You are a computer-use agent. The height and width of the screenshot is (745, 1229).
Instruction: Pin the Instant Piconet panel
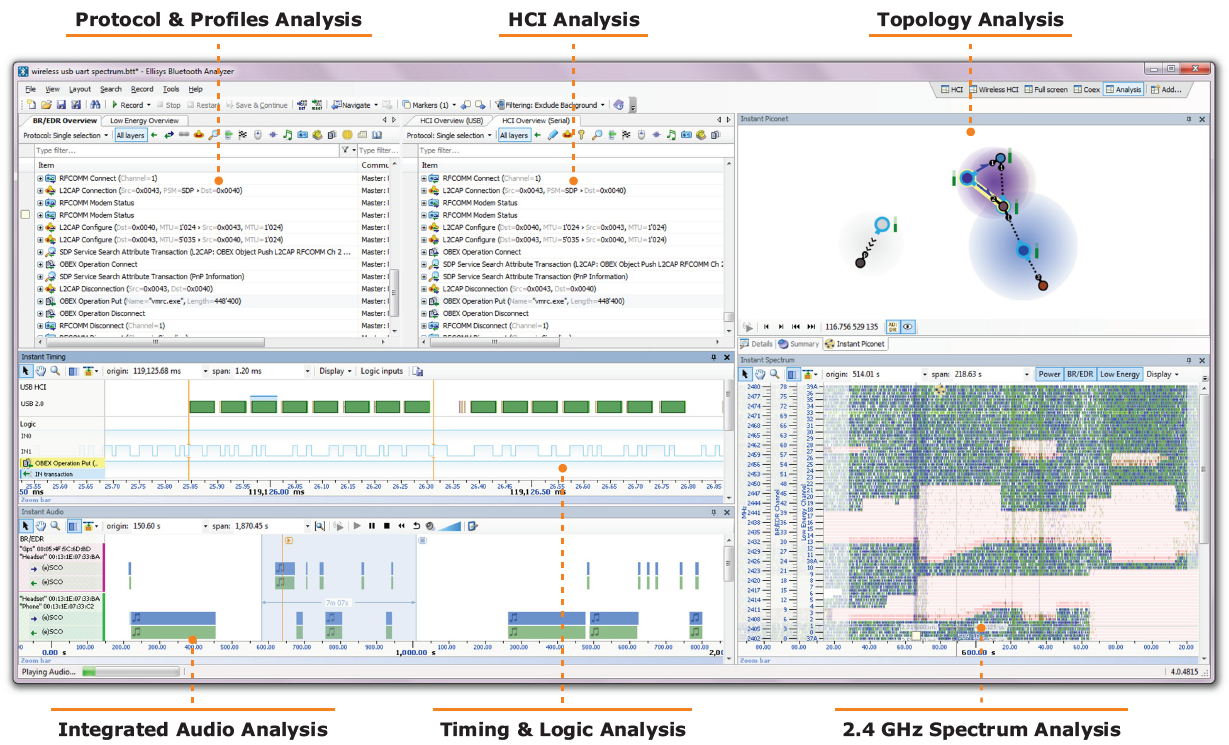[1190, 119]
